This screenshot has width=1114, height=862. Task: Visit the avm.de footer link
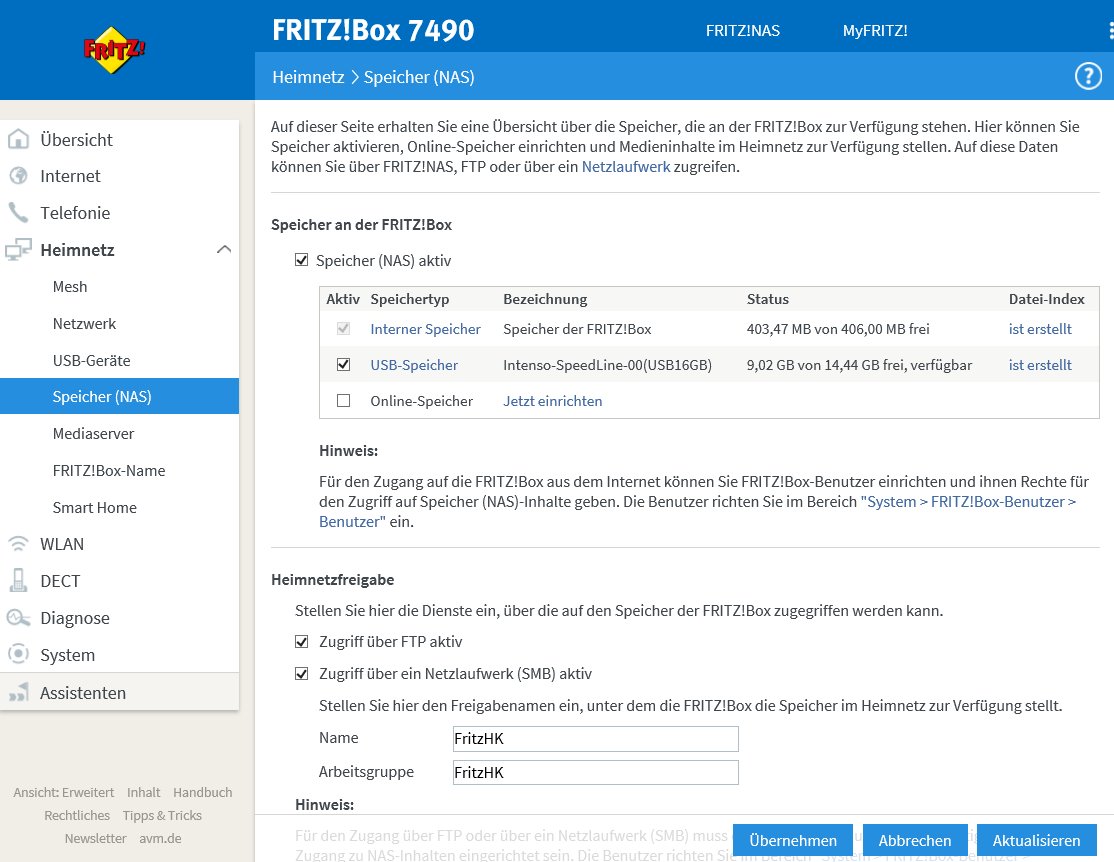(x=160, y=839)
